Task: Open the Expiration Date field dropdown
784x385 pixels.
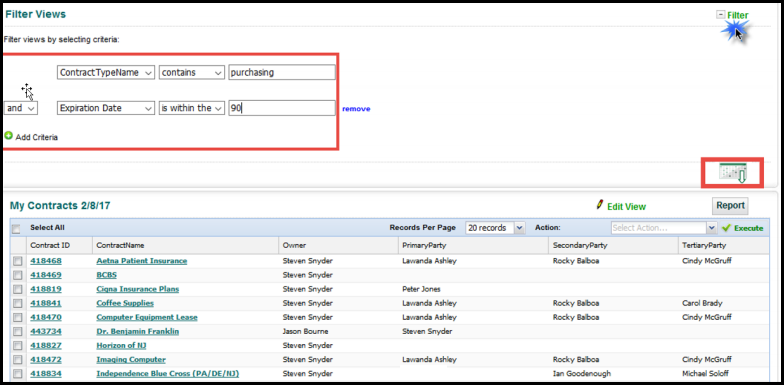Action: (x=106, y=108)
